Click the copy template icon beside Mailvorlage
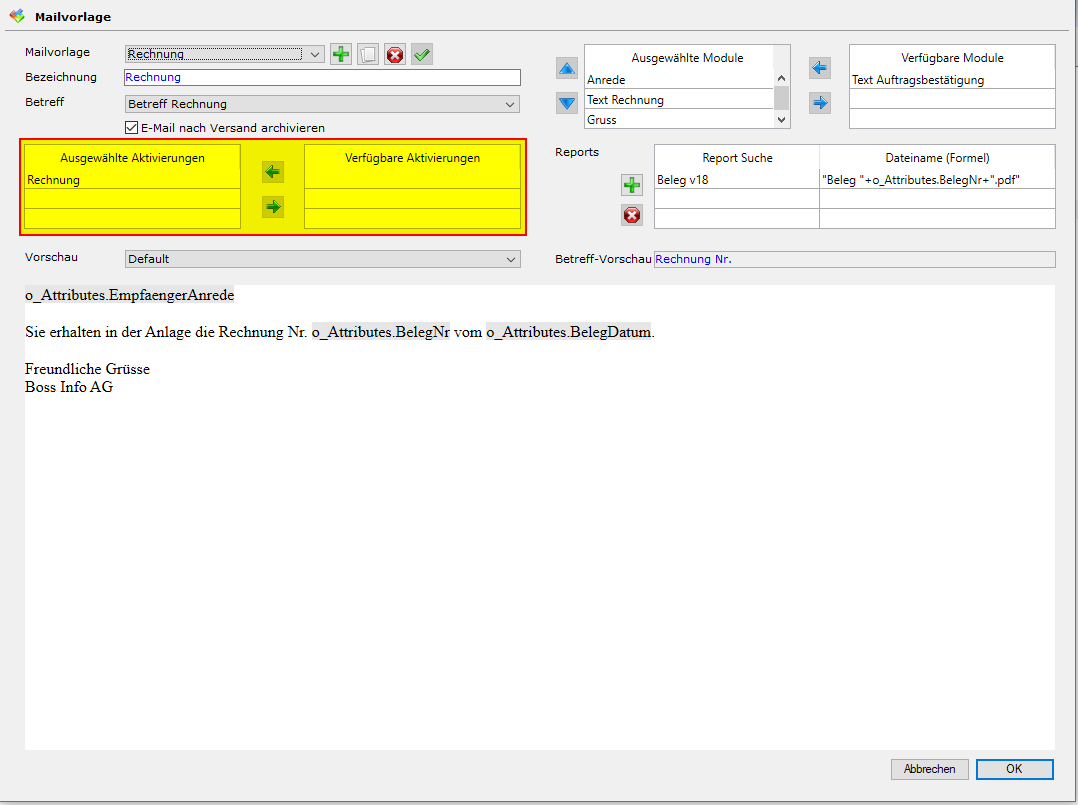 click(368, 55)
